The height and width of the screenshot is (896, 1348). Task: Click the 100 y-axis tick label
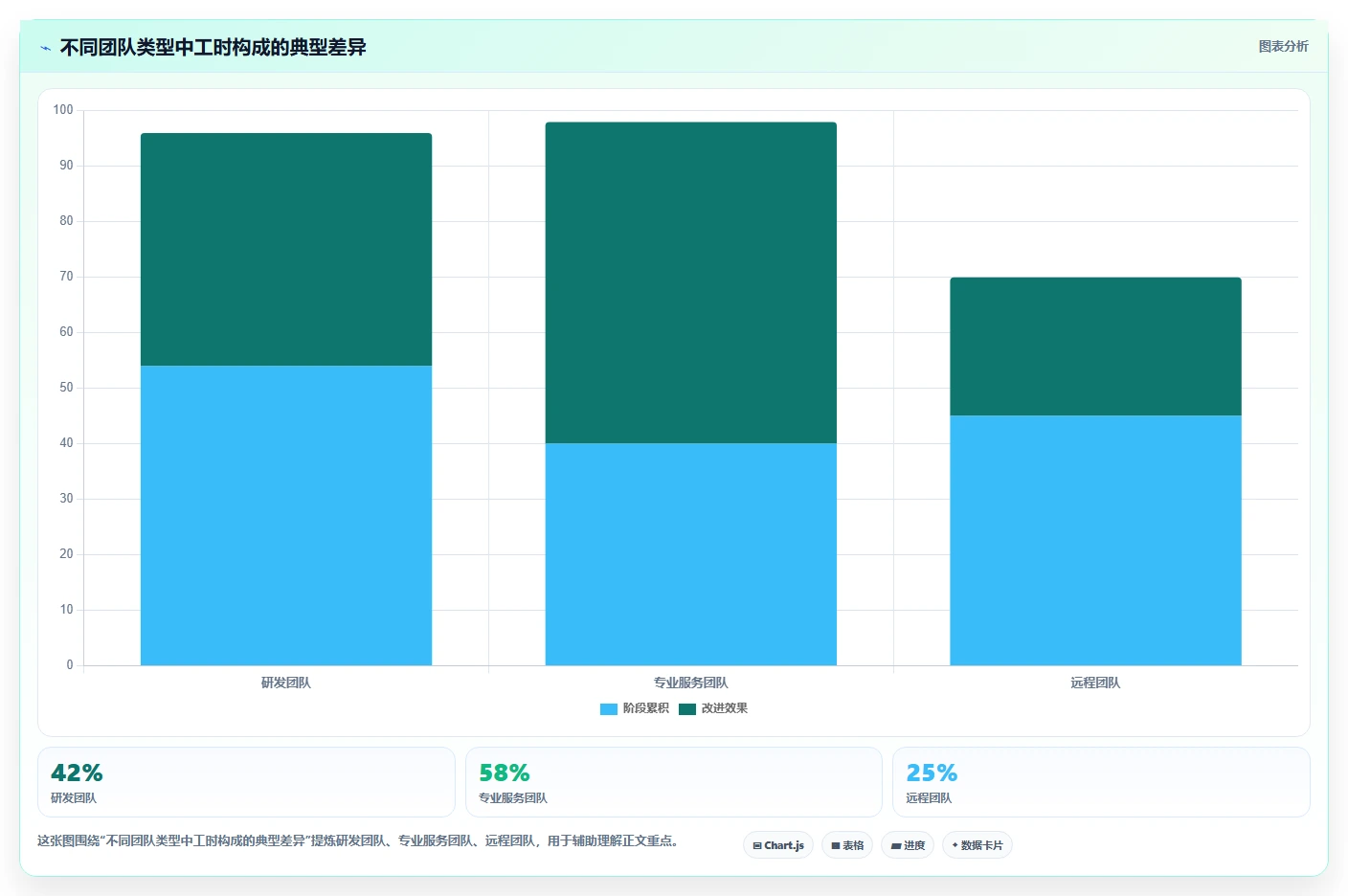pos(63,110)
